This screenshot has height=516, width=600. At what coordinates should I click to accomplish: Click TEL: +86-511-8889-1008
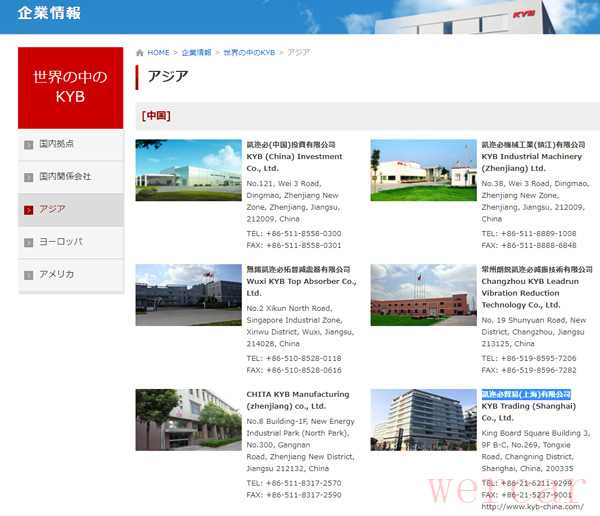tap(529, 234)
